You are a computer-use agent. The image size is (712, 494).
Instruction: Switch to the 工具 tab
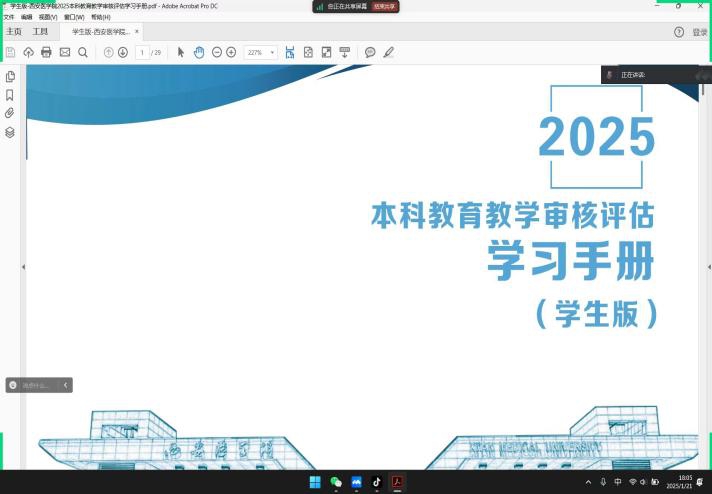point(40,32)
